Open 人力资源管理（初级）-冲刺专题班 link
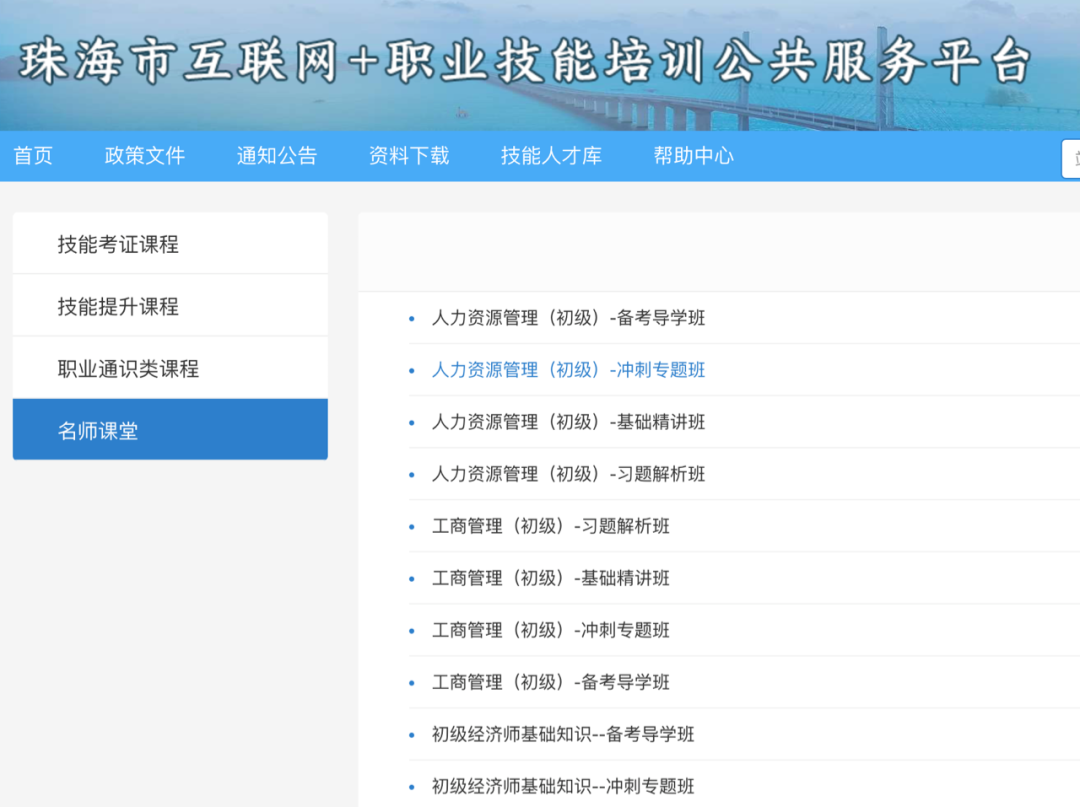The height and width of the screenshot is (807, 1080). (x=568, y=370)
